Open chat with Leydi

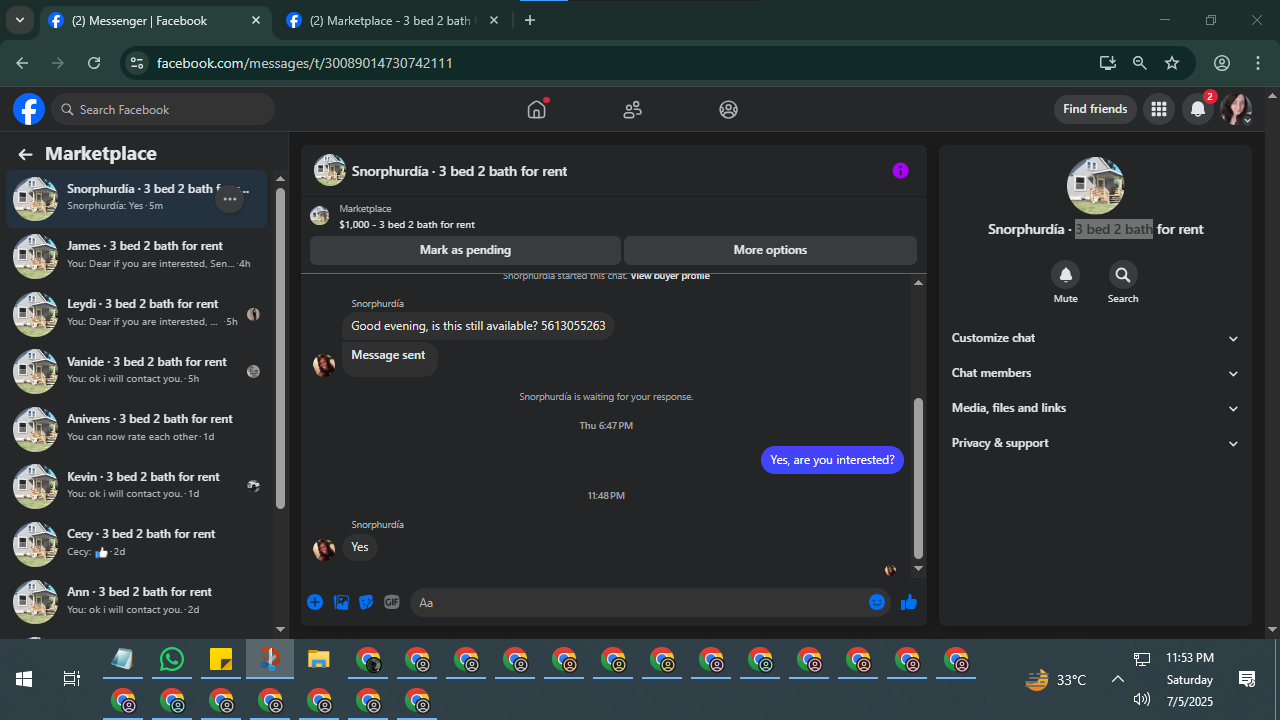137,314
